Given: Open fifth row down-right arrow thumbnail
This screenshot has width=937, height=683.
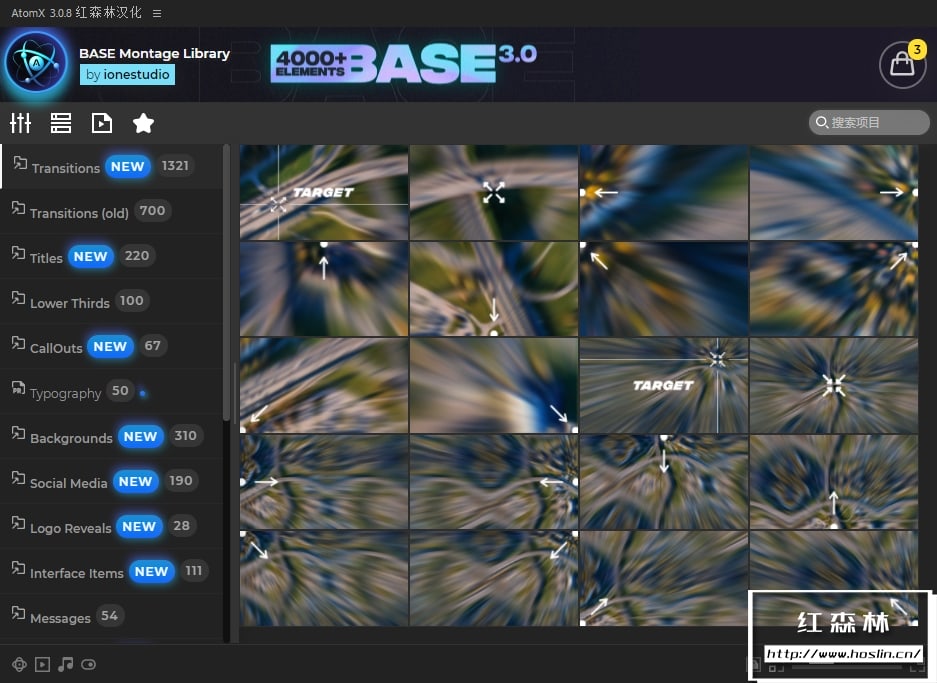Looking at the screenshot, I should 324,578.
